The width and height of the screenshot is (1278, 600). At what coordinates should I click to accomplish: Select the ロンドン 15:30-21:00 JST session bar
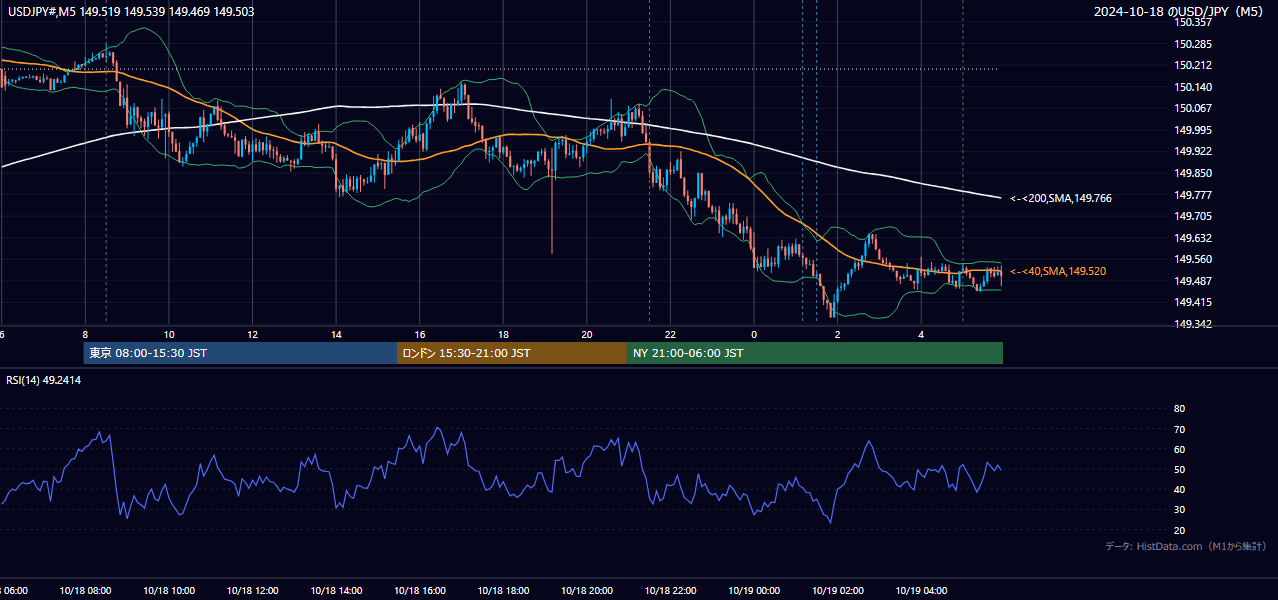click(512, 353)
